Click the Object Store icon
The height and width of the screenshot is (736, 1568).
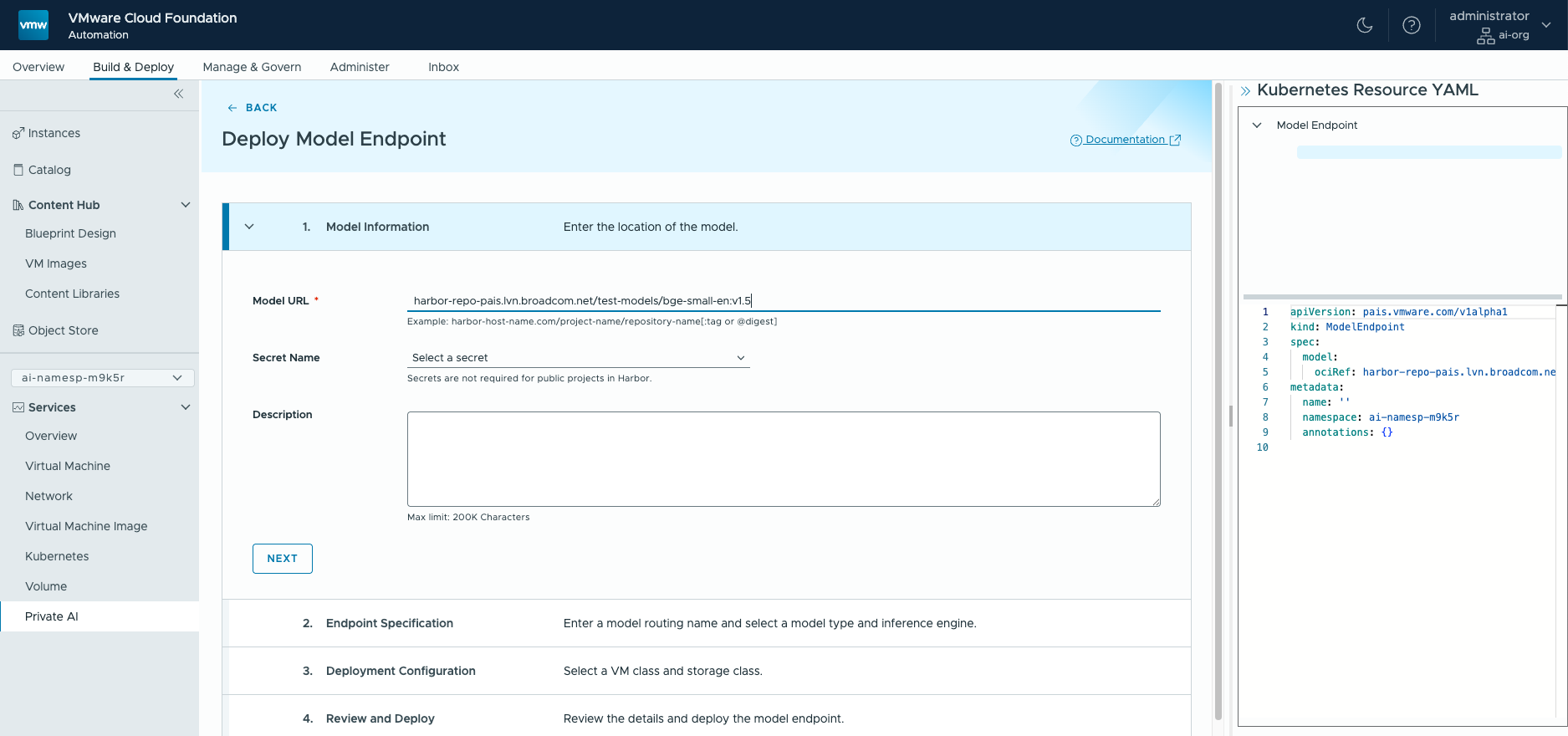click(18, 330)
